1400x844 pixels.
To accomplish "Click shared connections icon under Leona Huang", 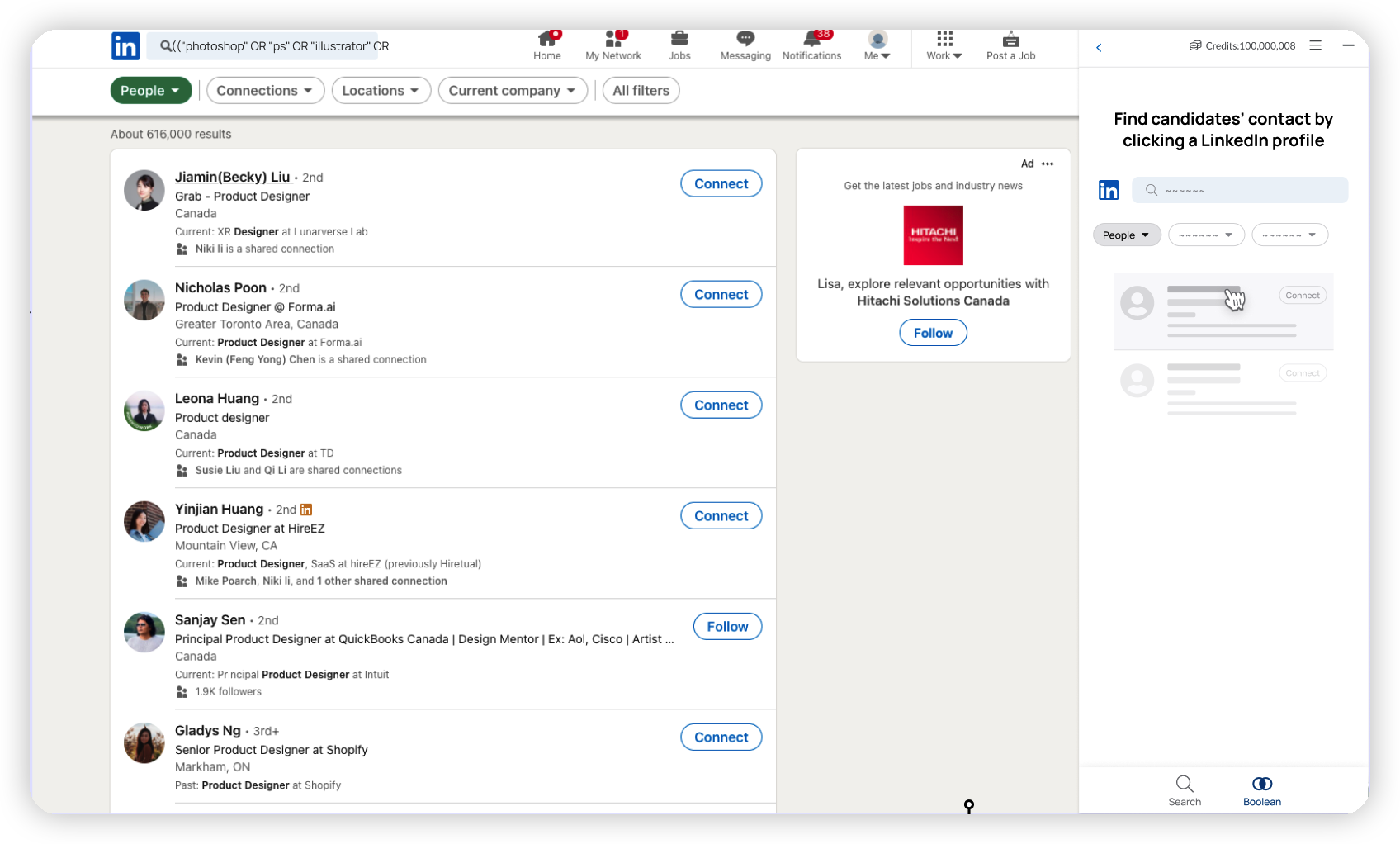I will coord(182,471).
